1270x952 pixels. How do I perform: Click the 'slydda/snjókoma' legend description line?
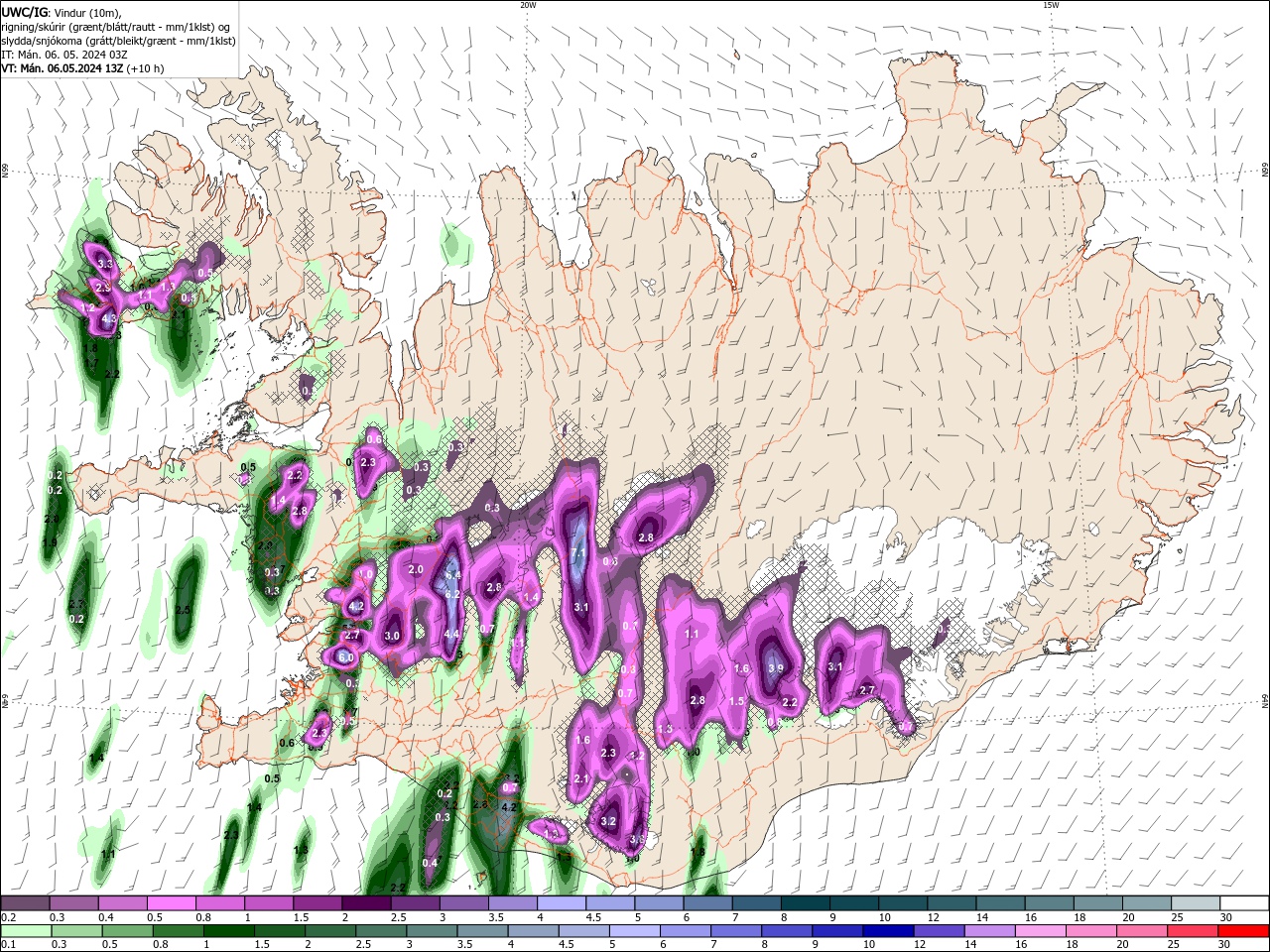tap(118, 41)
